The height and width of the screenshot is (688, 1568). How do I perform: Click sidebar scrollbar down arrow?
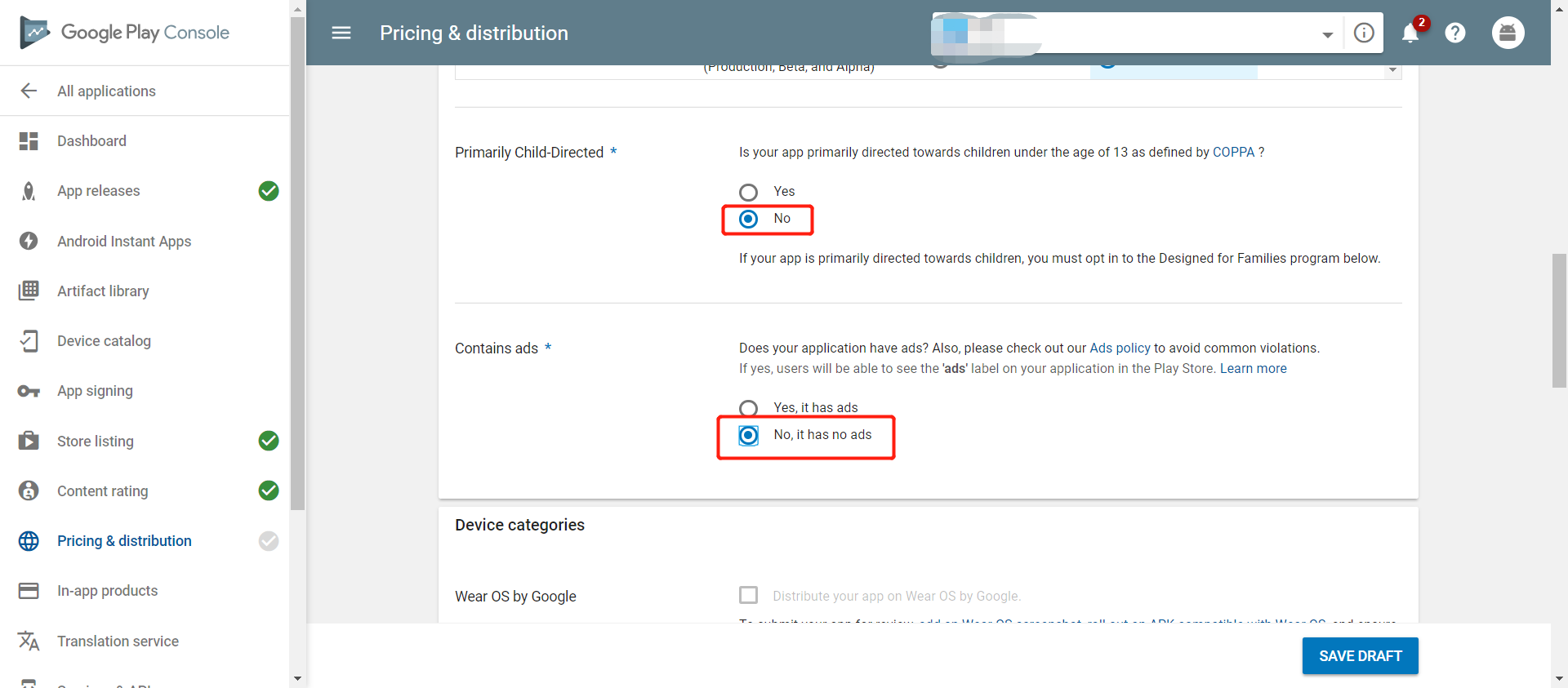pyautogui.click(x=297, y=678)
